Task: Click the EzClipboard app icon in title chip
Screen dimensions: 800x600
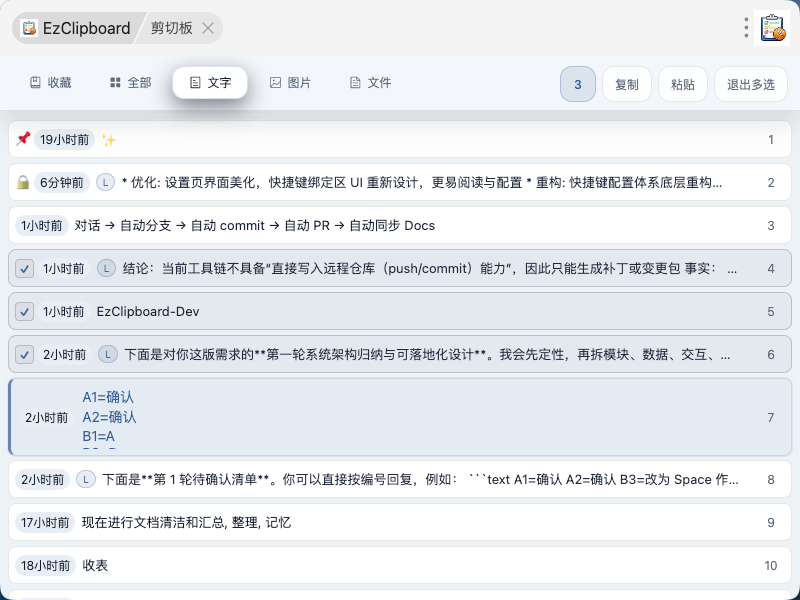Action: (29, 28)
